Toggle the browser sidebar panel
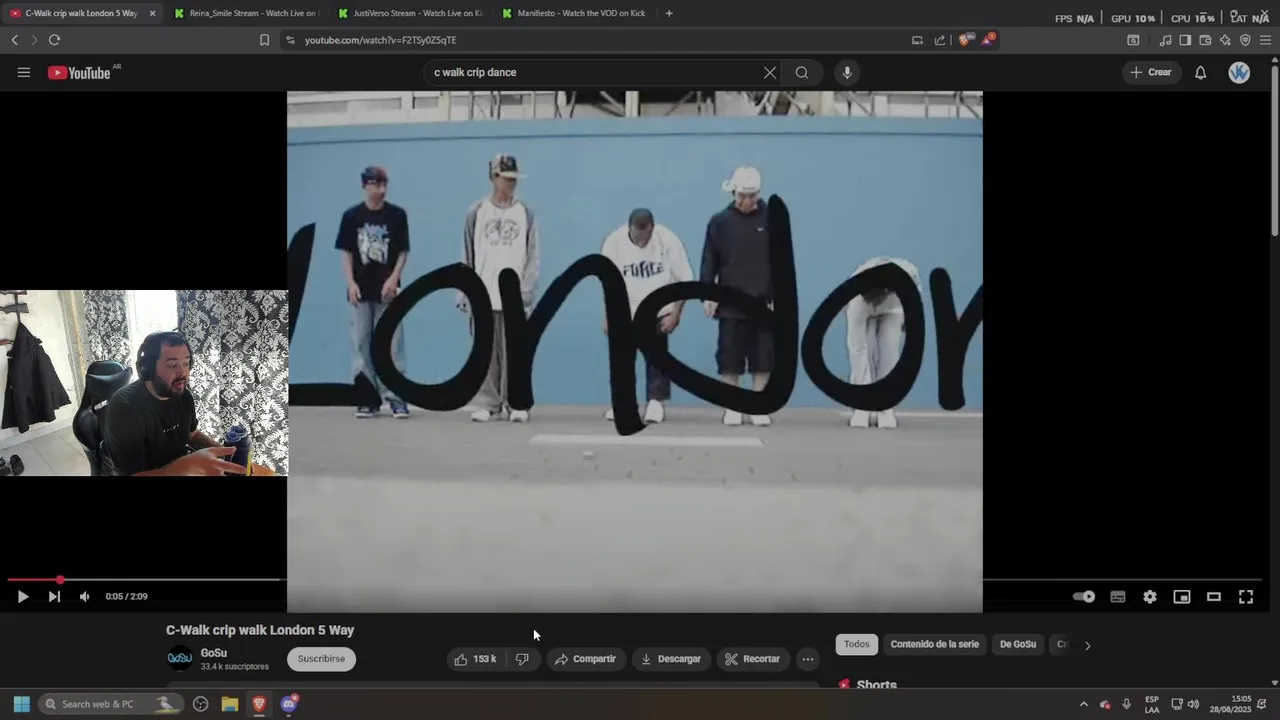 pyautogui.click(x=1185, y=40)
